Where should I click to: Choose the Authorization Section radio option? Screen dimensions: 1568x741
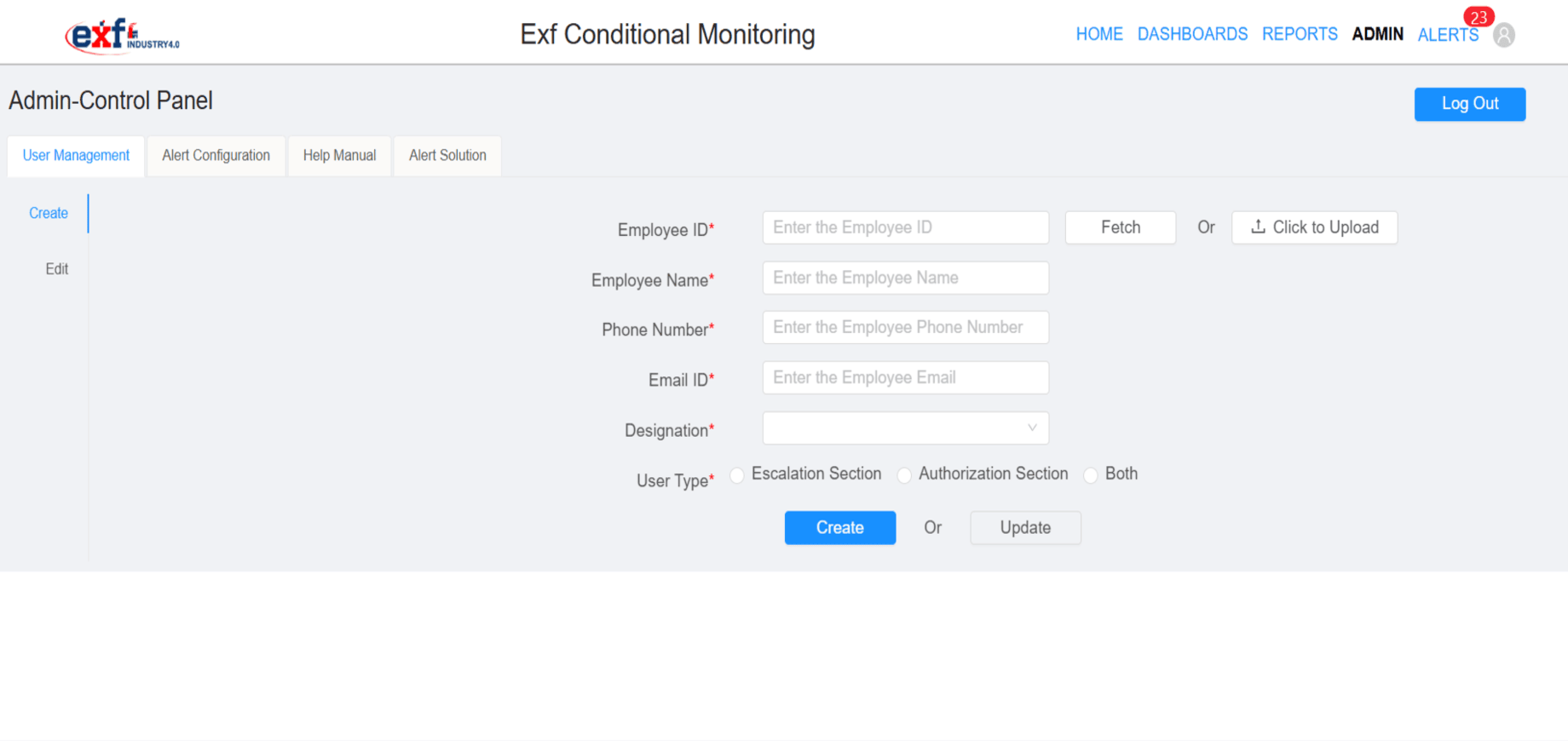pyautogui.click(x=904, y=475)
